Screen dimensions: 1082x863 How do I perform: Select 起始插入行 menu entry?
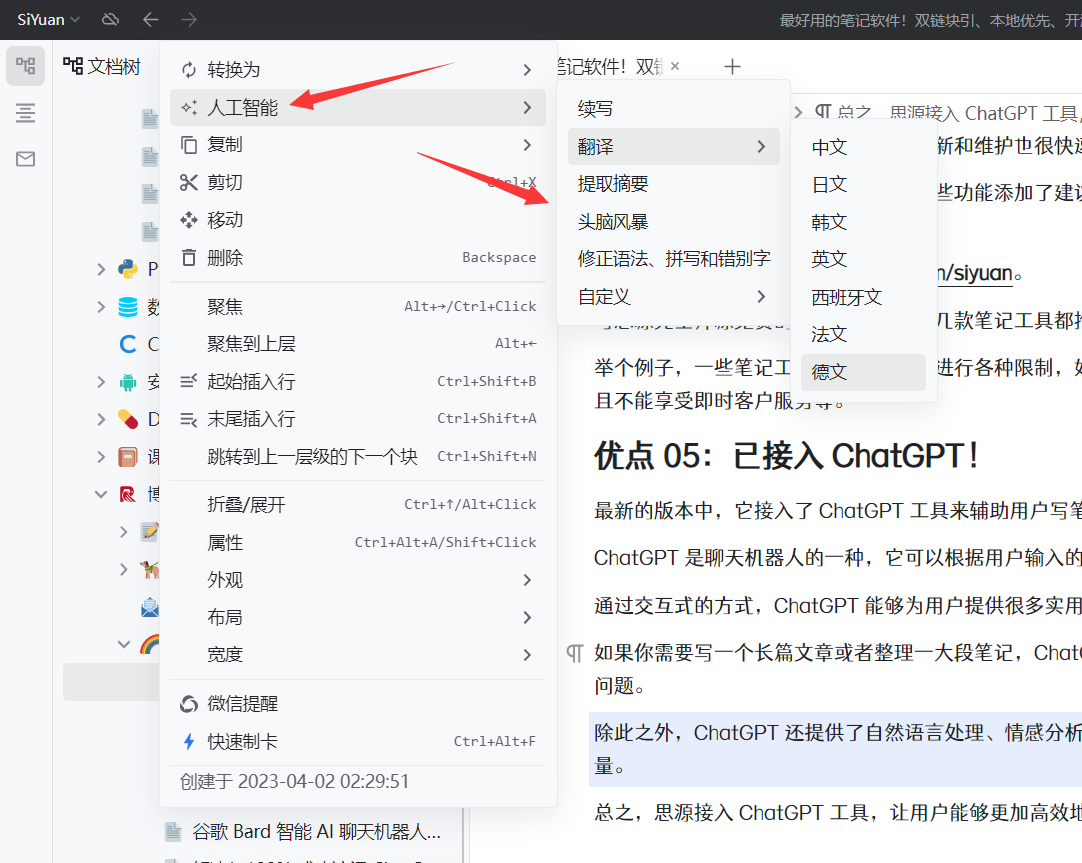click(357, 381)
